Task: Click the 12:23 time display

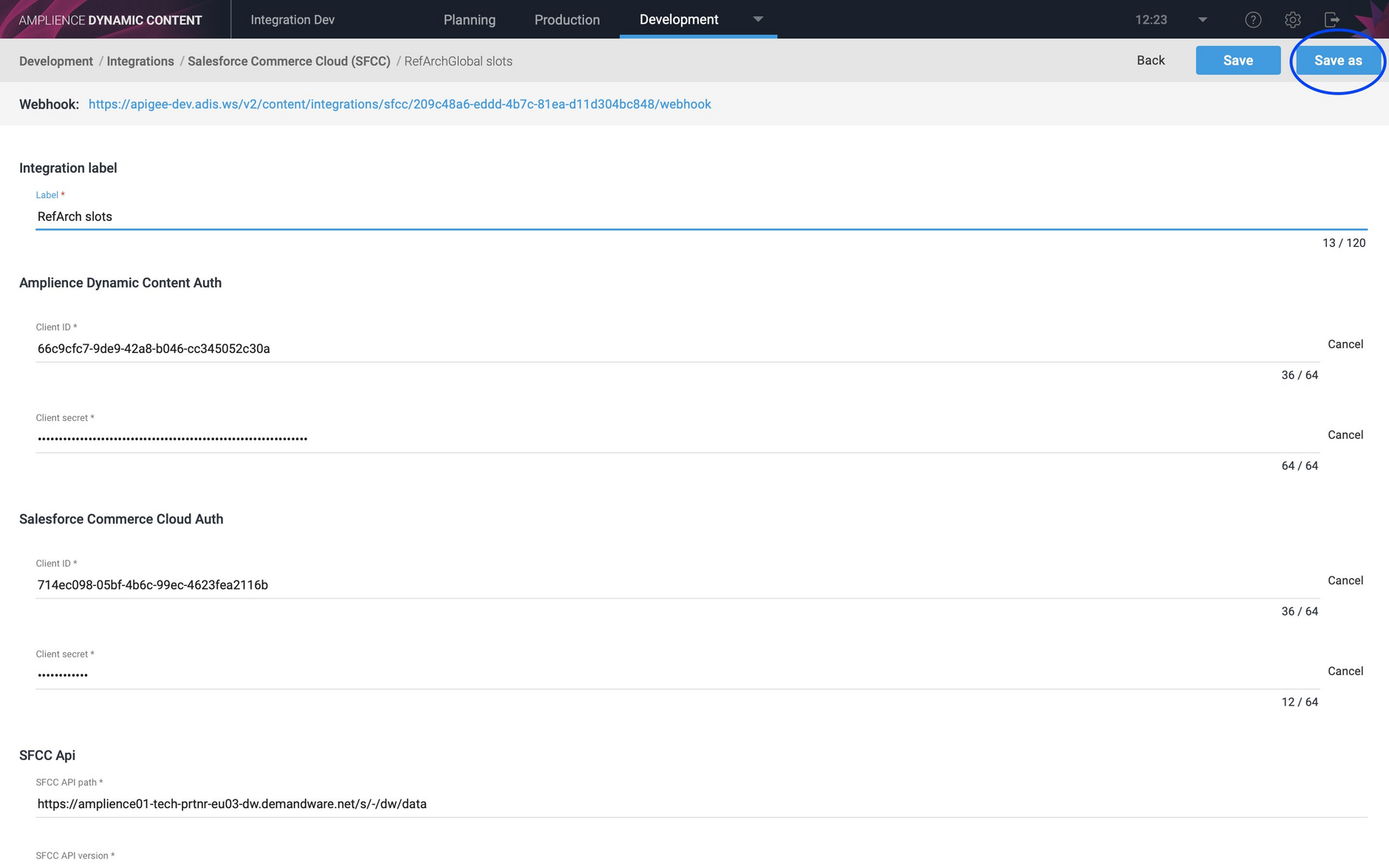Action: click(x=1151, y=20)
